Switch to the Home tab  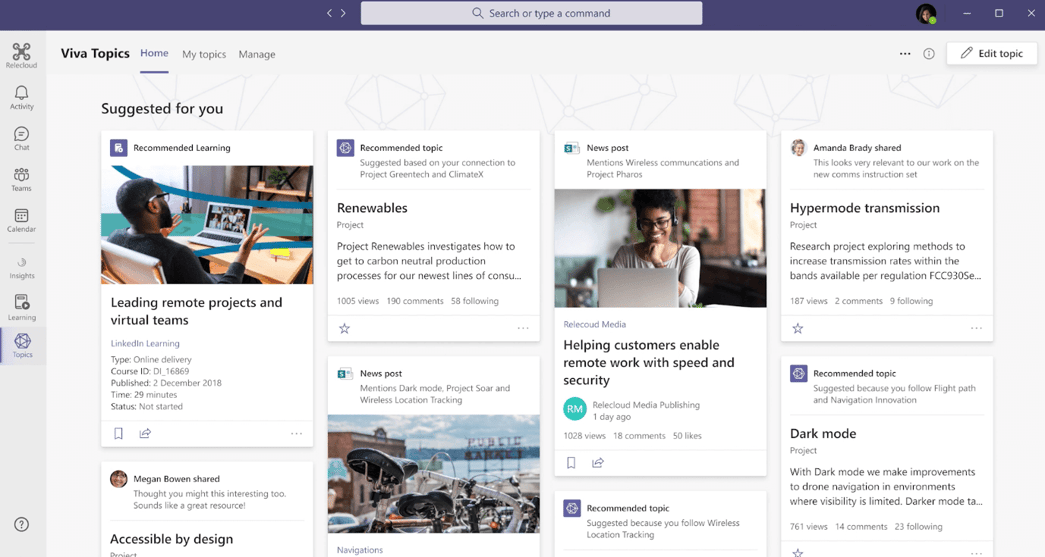(154, 53)
